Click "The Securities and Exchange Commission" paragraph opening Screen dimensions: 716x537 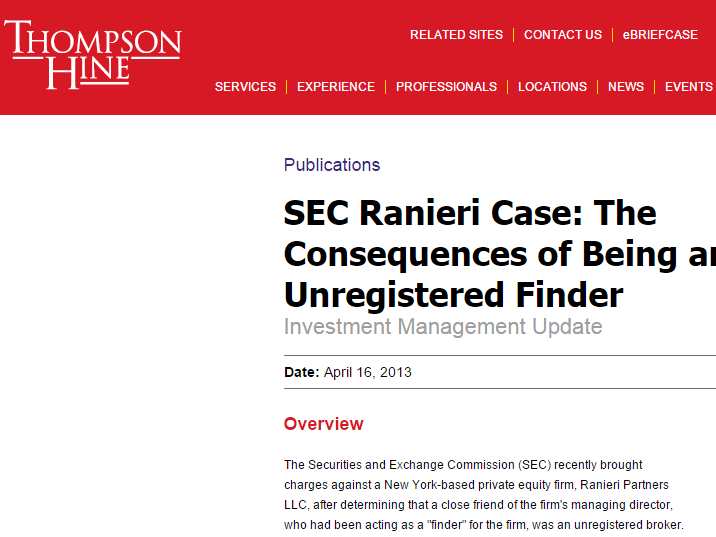(x=400, y=465)
